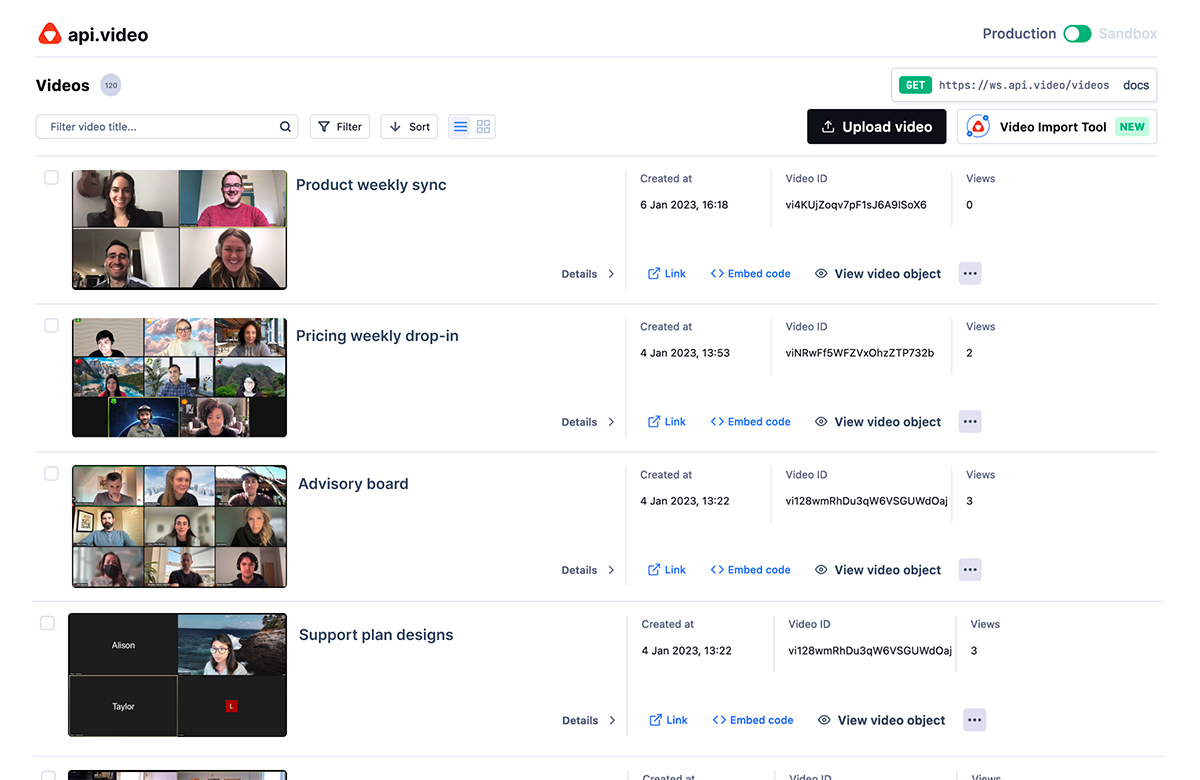Copy Link for Support plan designs
The height and width of the screenshot is (780, 1200).
coord(669,720)
